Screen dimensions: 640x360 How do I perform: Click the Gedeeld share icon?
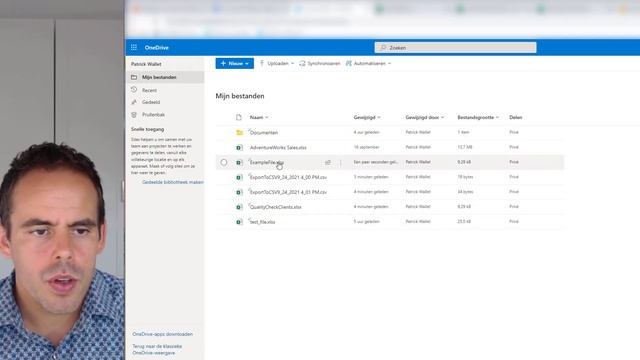(134, 102)
